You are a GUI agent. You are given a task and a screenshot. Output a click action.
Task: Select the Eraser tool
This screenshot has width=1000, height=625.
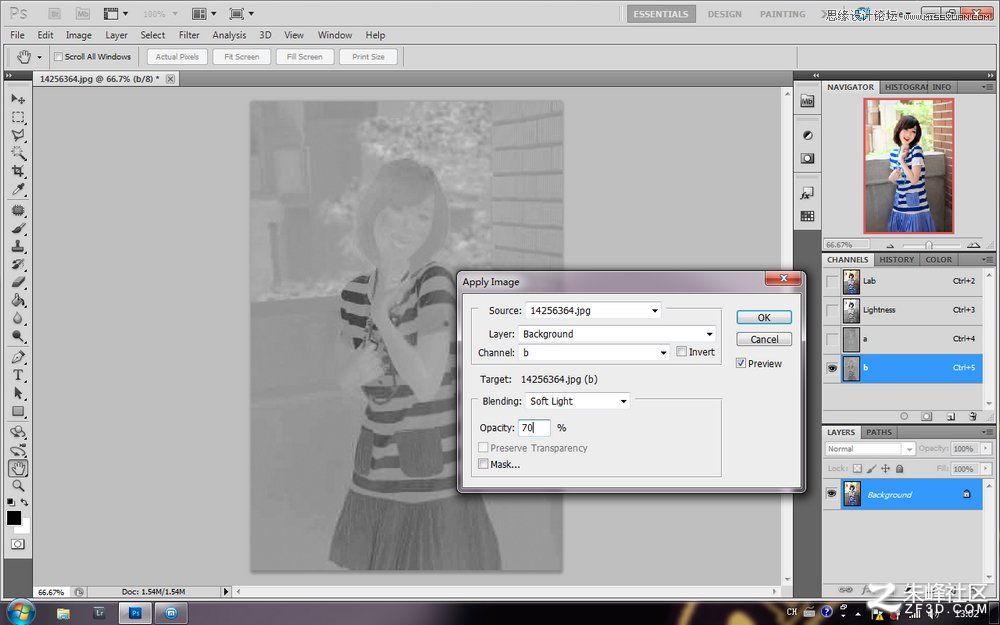[18, 282]
